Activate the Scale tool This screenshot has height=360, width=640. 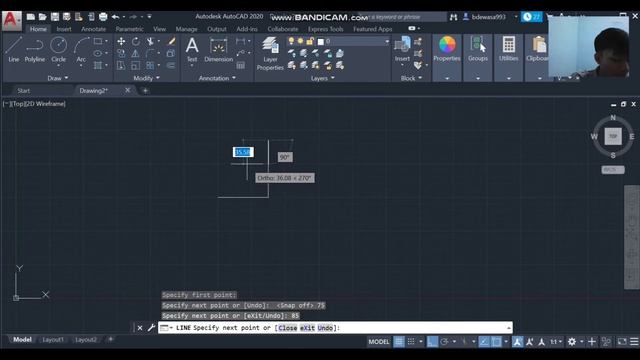[x=136, y=66]
